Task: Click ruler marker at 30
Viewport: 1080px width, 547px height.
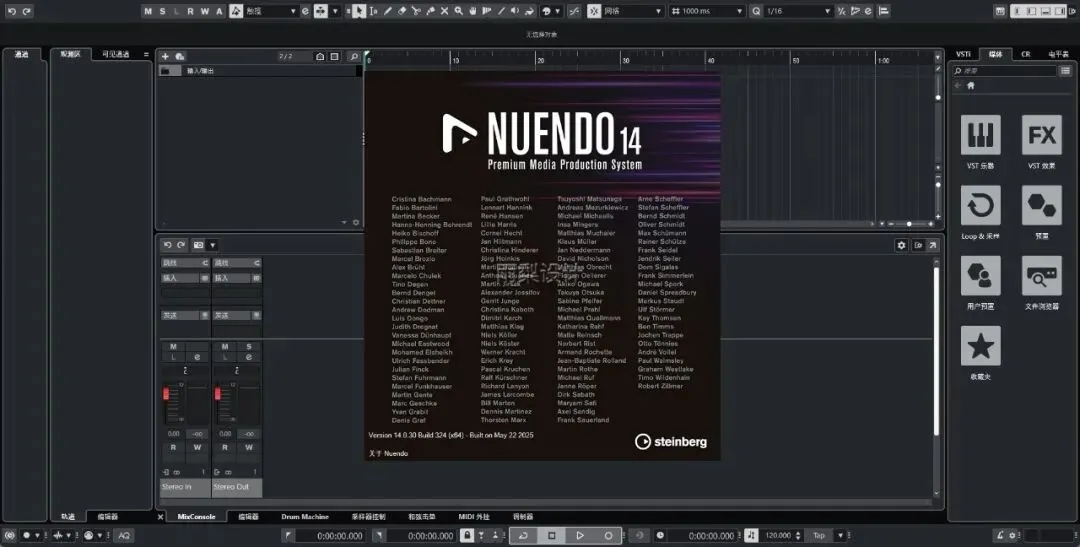Action: (x=625, y=61)
